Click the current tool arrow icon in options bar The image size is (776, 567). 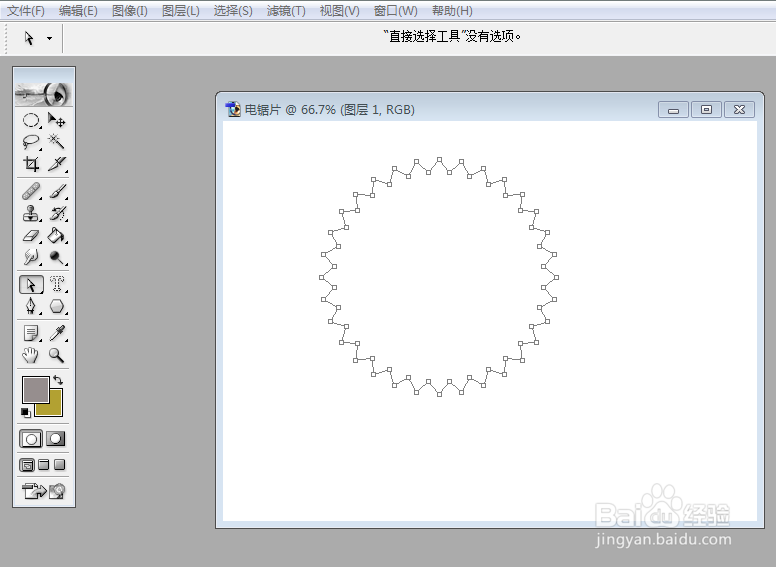click(x=29, y=38)
